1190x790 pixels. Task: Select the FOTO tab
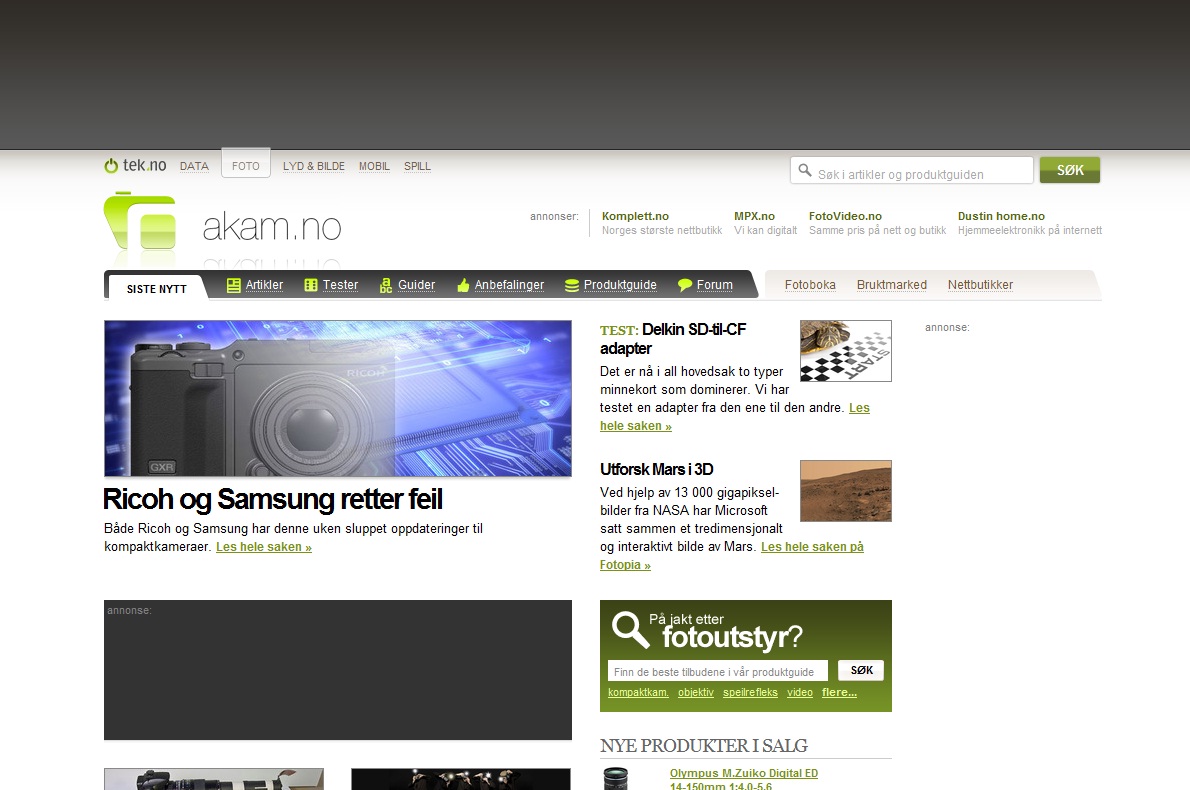(246, 163)
